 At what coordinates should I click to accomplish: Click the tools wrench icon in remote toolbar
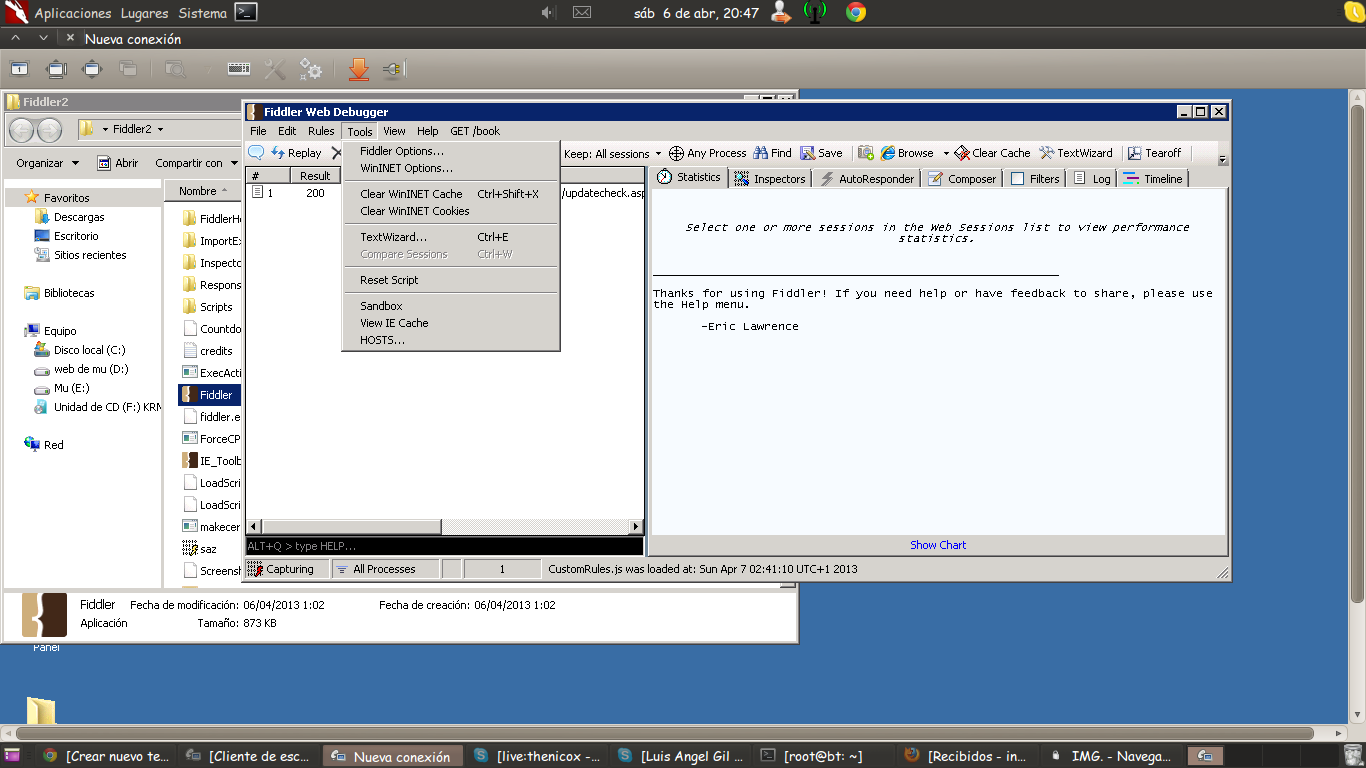tap(275, 69)
